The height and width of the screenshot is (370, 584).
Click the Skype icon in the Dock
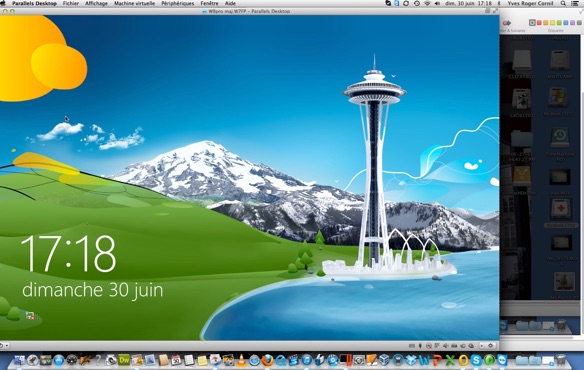(x=476, y=360)
